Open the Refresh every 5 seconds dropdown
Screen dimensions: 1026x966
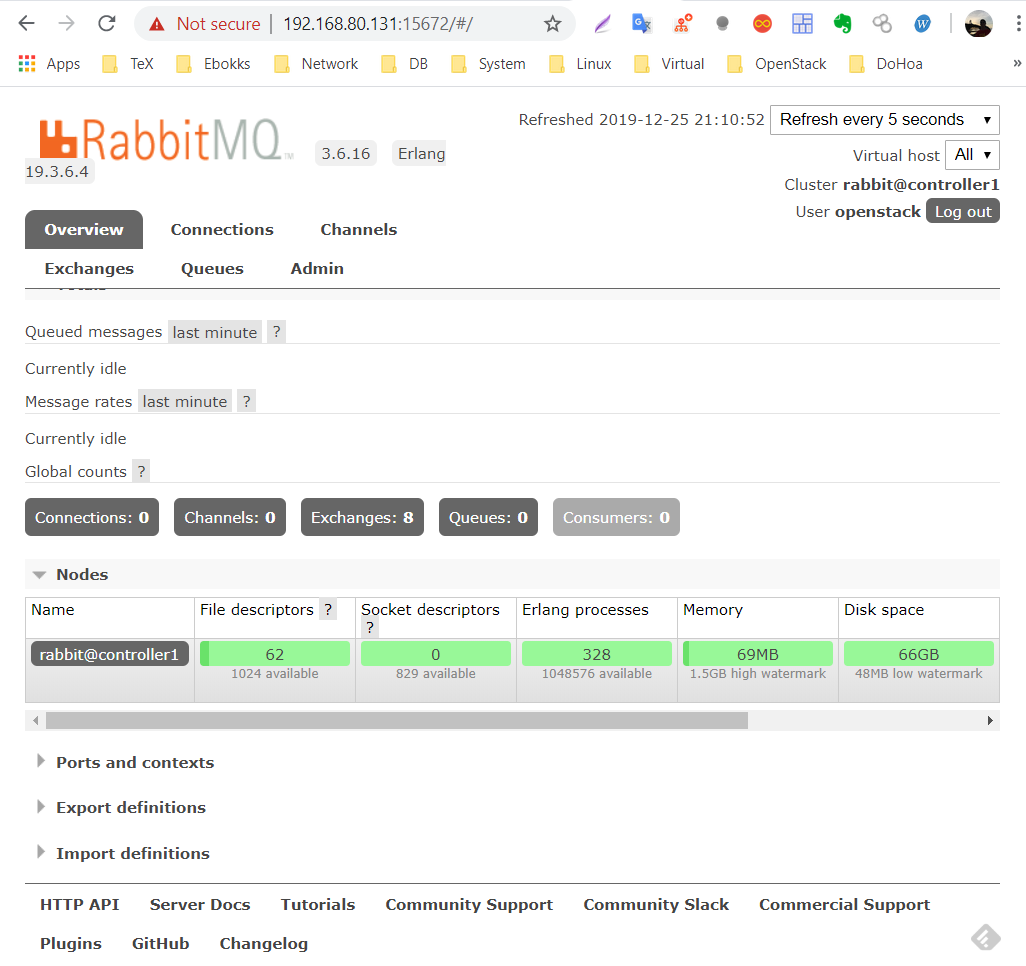[885, 120]
